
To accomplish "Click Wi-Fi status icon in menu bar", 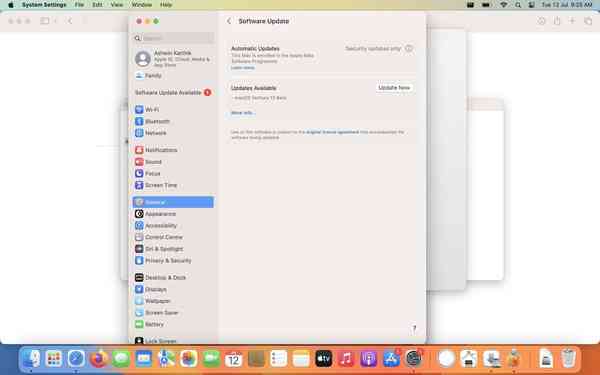I will pos(504,5).
